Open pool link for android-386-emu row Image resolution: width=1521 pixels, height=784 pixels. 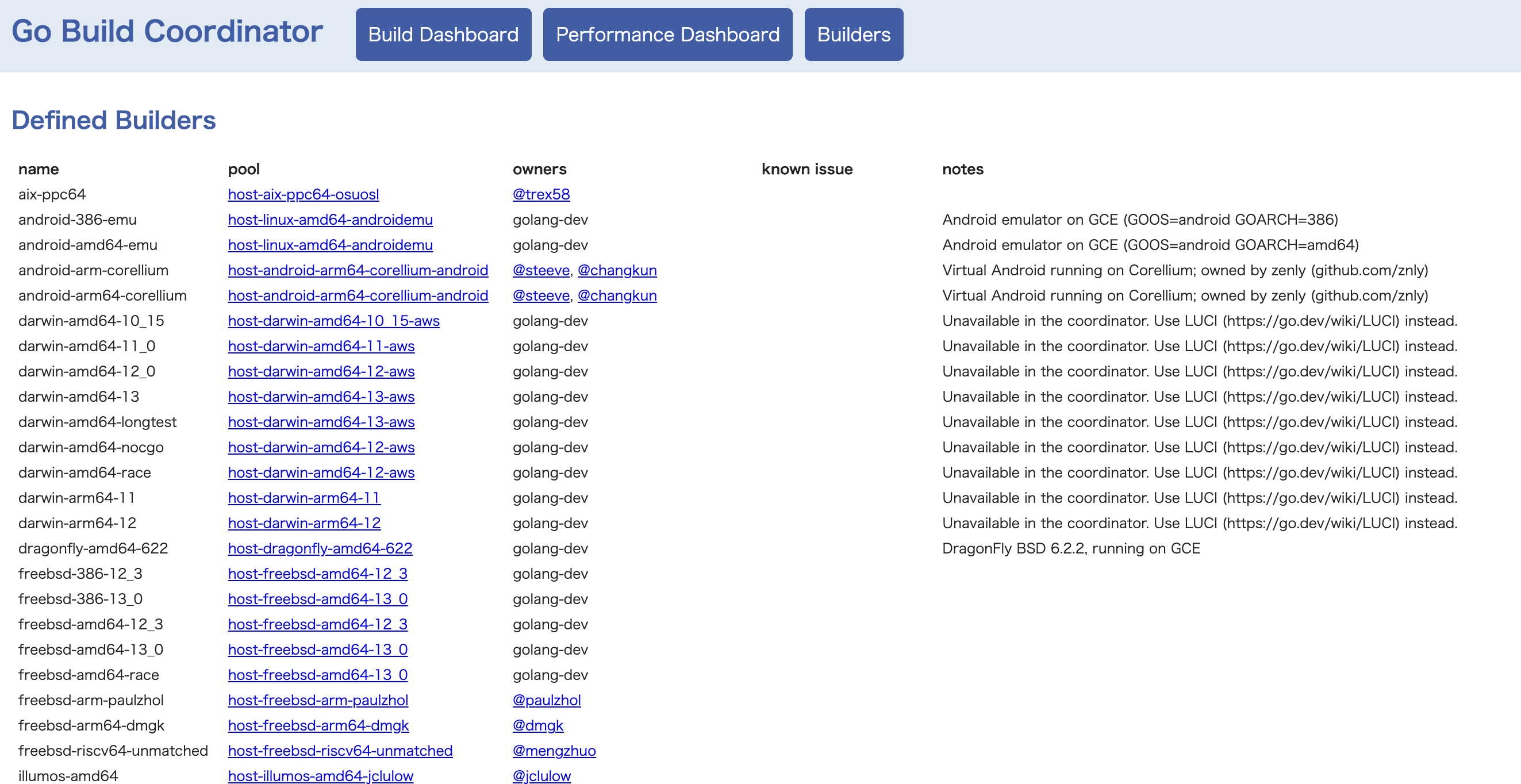click(330, 220)
